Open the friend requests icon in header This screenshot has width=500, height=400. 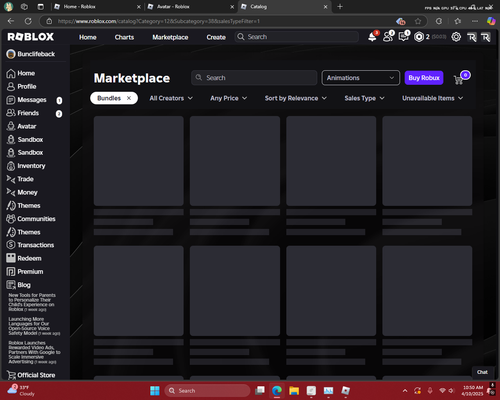coord(388,37)
